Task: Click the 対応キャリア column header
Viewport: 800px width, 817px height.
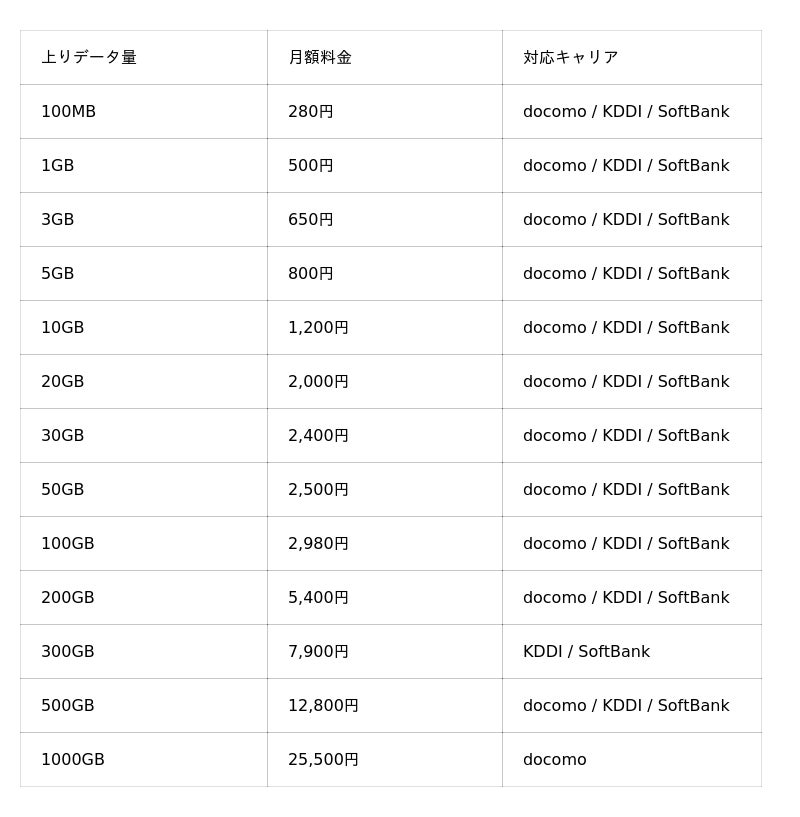Action: coord(632,57)
